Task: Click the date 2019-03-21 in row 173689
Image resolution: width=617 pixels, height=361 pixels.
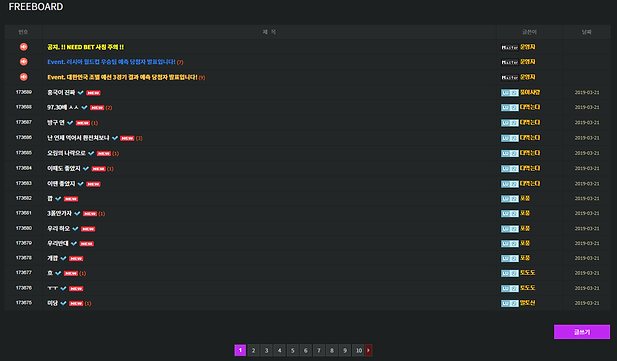Action: 587,93
